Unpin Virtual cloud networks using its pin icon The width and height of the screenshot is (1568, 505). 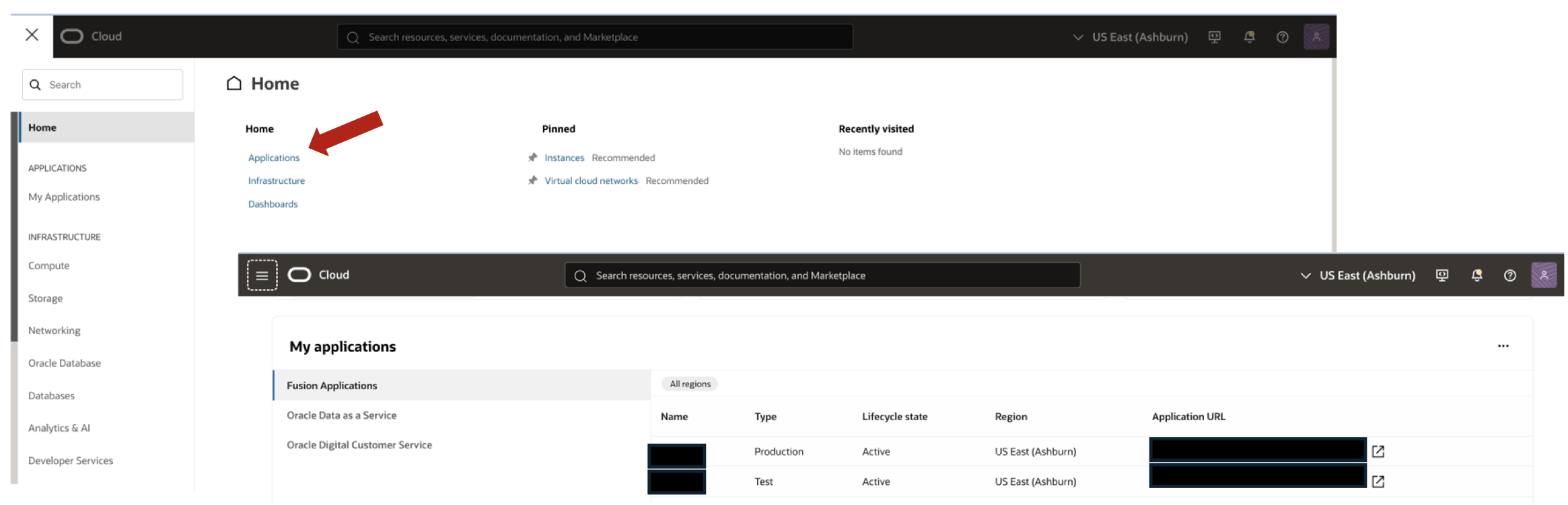[x=533, y=180]
